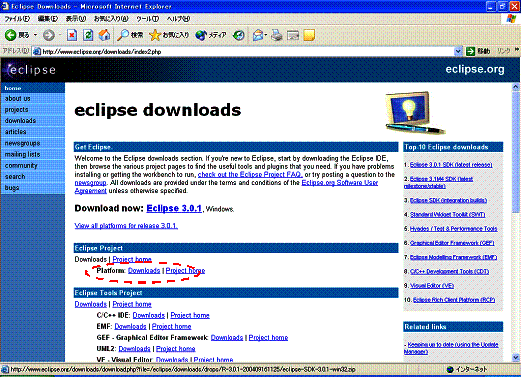Open Visual Editor (VE) top-10 link
This screenshot has width=523, height=378.
pos(432,286)
